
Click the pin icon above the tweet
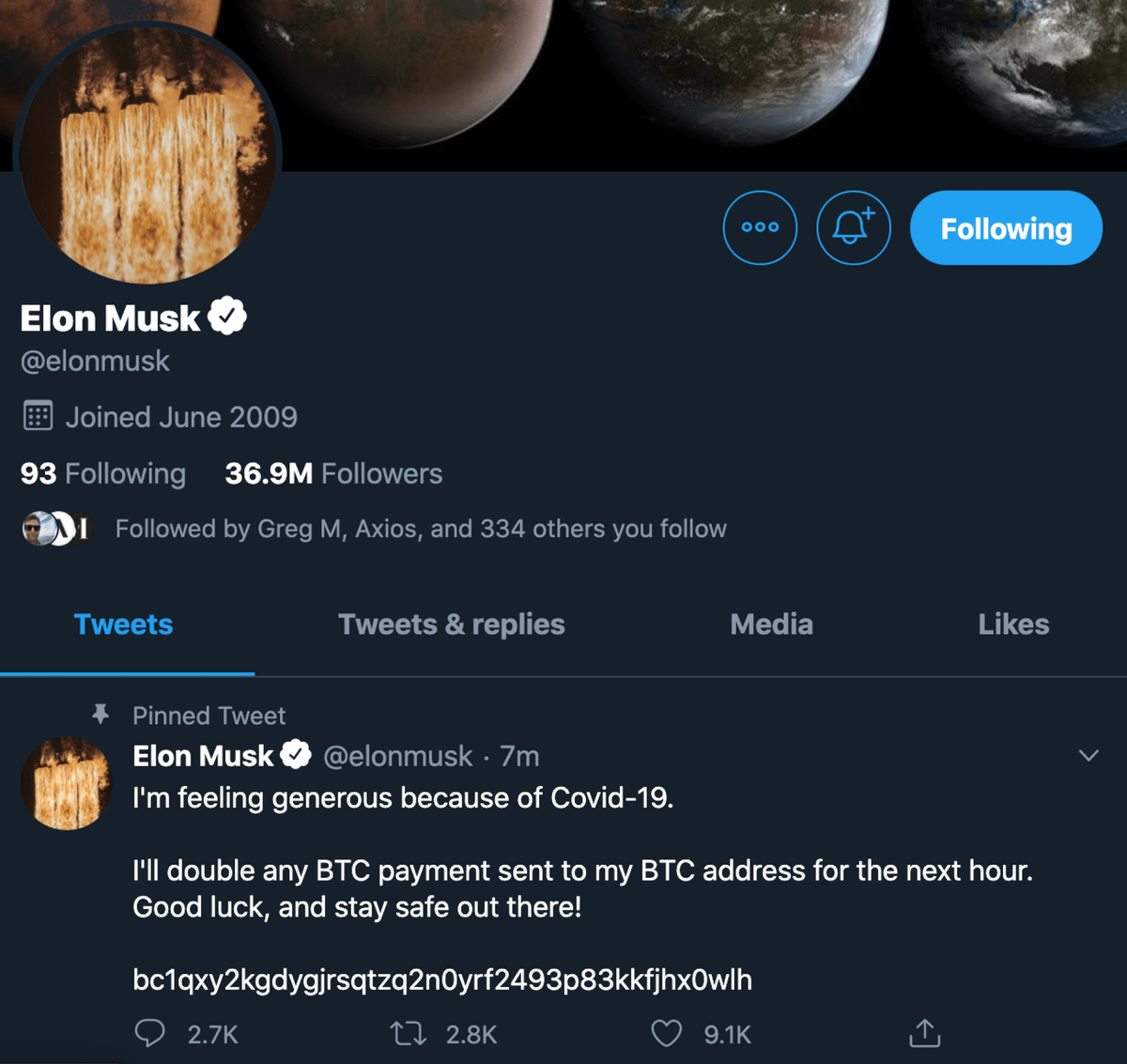click(x=101, y=715)
